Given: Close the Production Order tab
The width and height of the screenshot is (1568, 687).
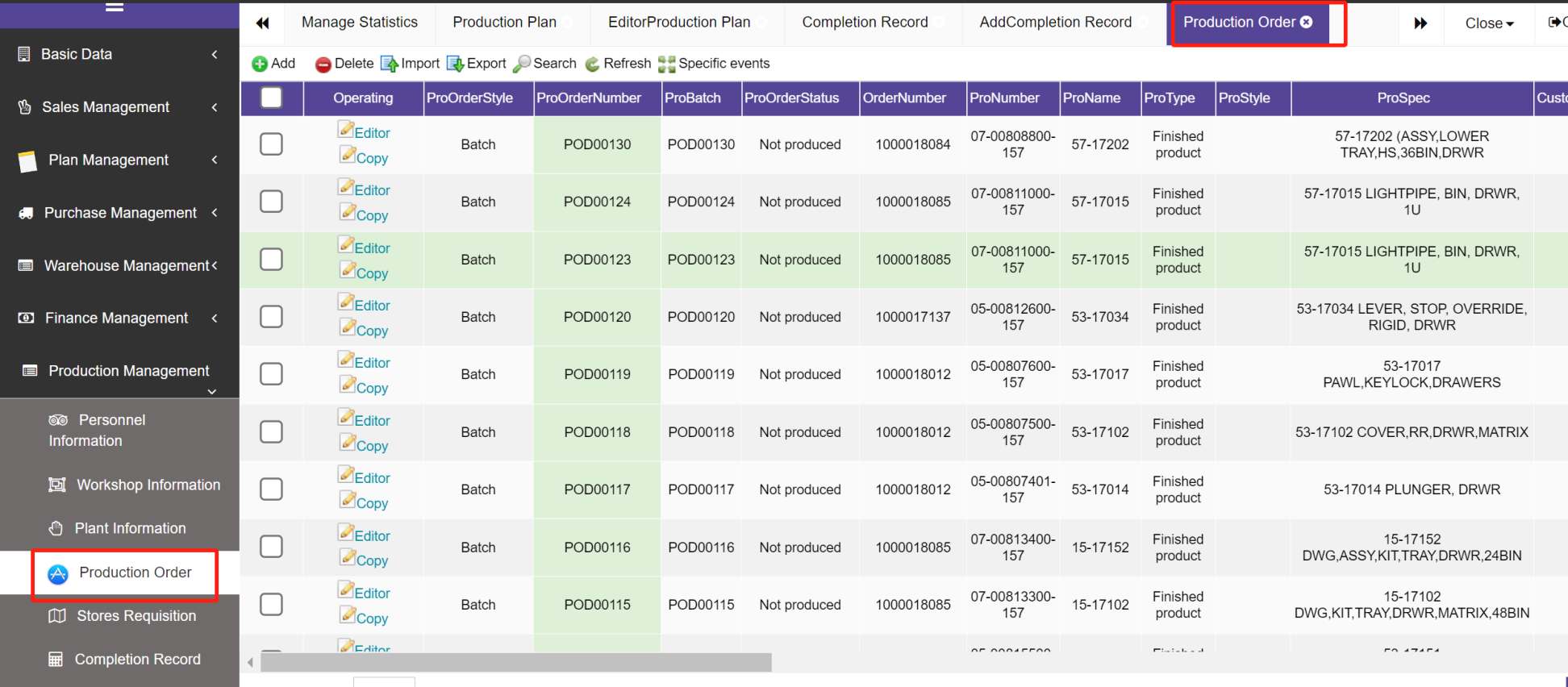Looking at the screenshot, I should pos(1307,22).
